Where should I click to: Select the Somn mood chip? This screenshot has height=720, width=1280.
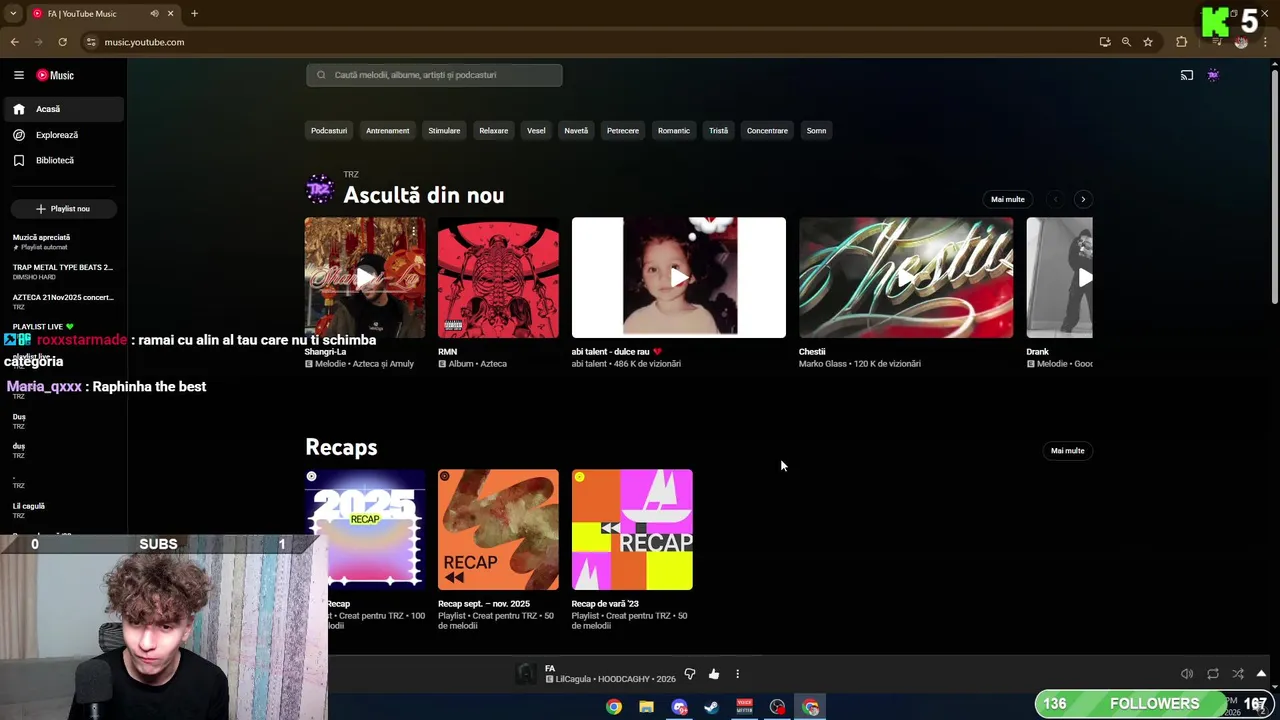click(816, 131)
